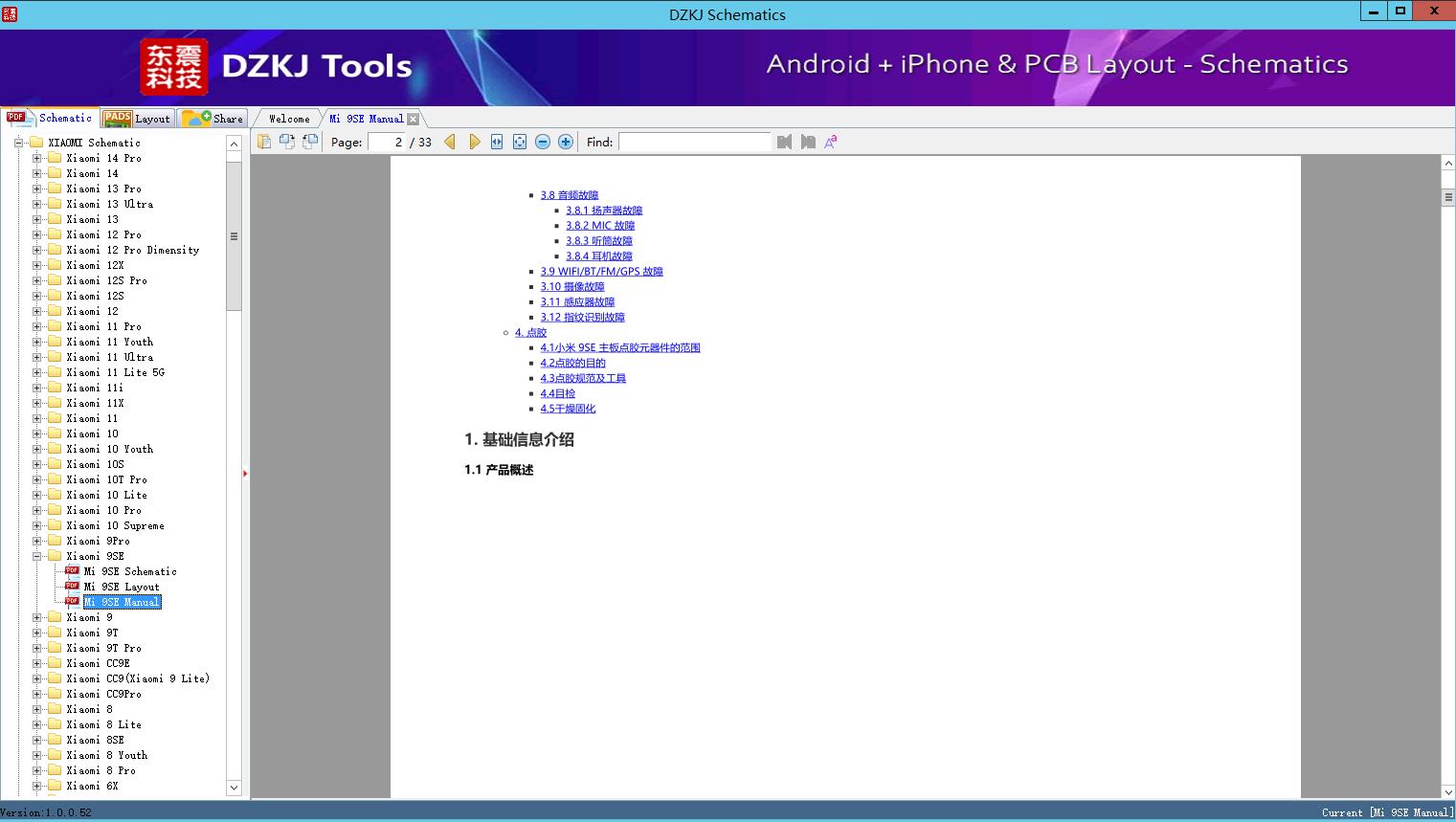Expand the Xiaomi 10 Pro folder
1456x822 pixels.
coord(36,510)
